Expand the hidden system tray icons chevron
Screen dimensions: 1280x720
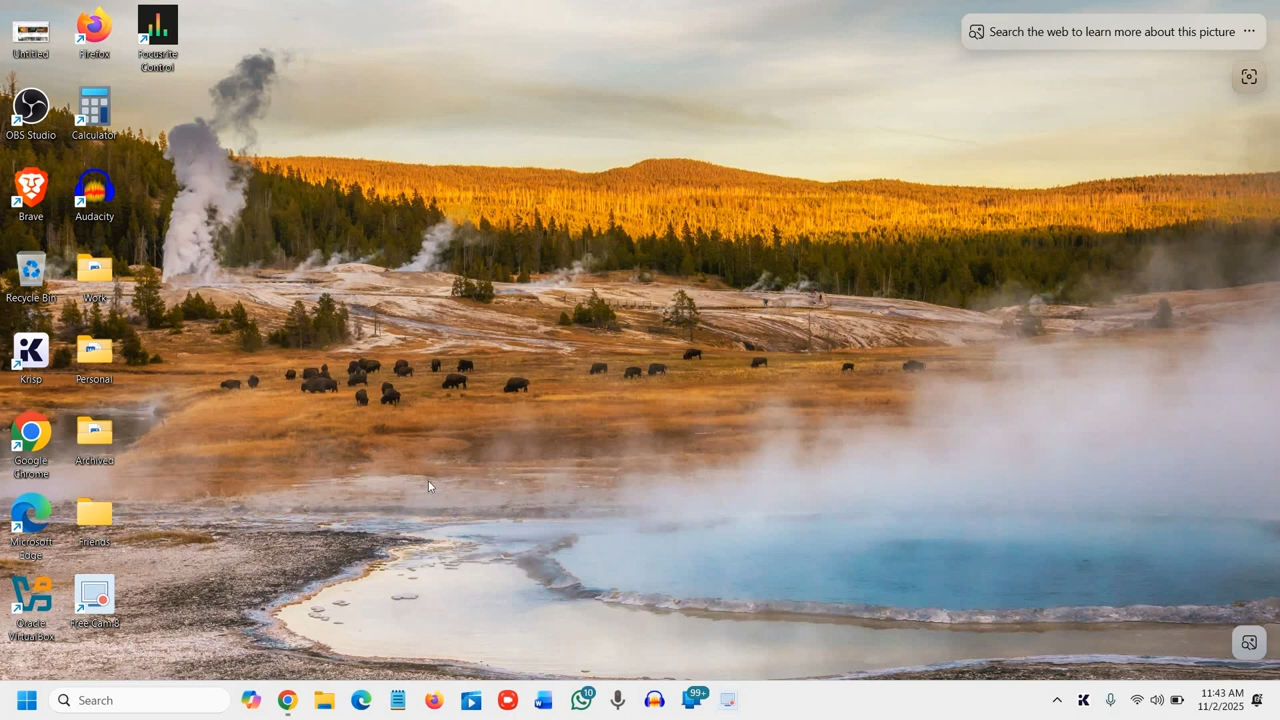pos(1057,700)
